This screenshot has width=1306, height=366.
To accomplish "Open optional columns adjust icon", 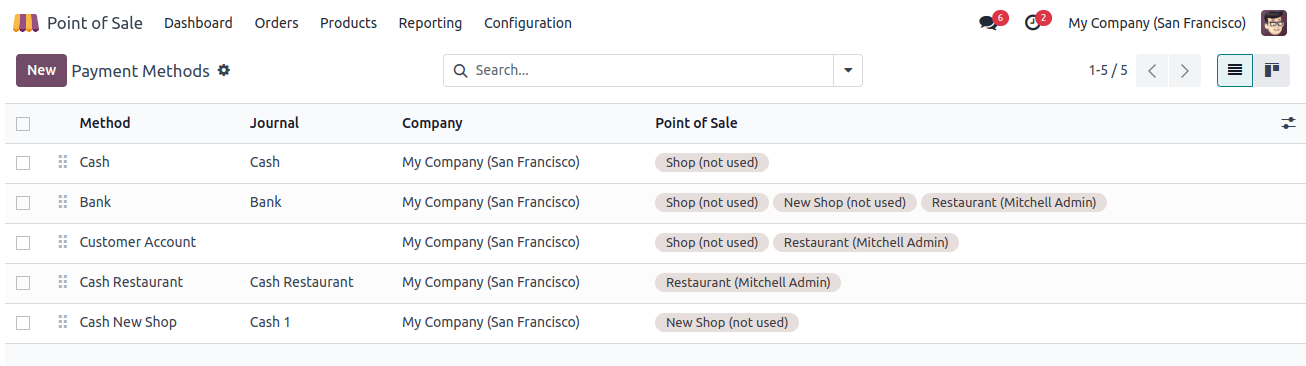I will click(1288, 123).
